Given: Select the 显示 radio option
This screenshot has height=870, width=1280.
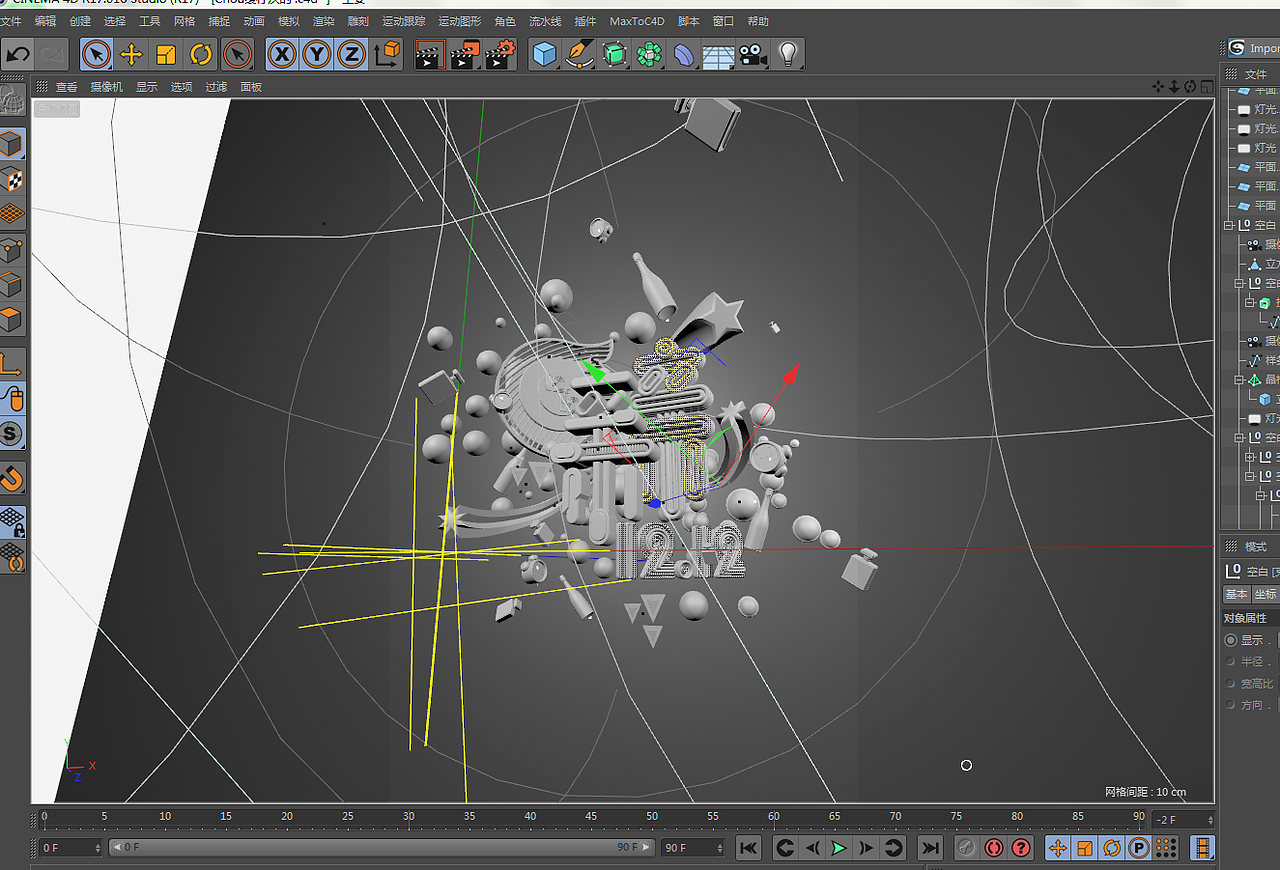Looking at the screenshot, I should [1231, 640].
